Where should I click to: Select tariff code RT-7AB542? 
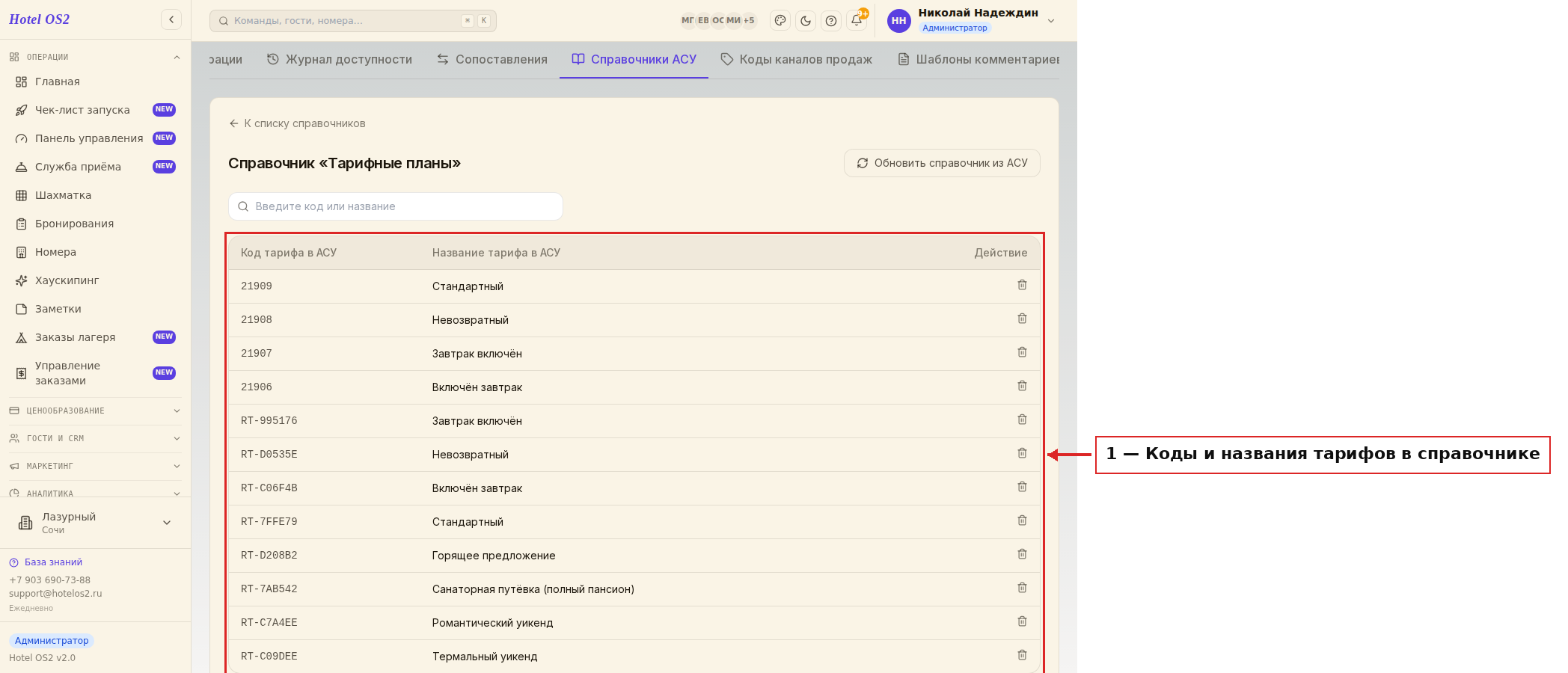pos(269,589)
